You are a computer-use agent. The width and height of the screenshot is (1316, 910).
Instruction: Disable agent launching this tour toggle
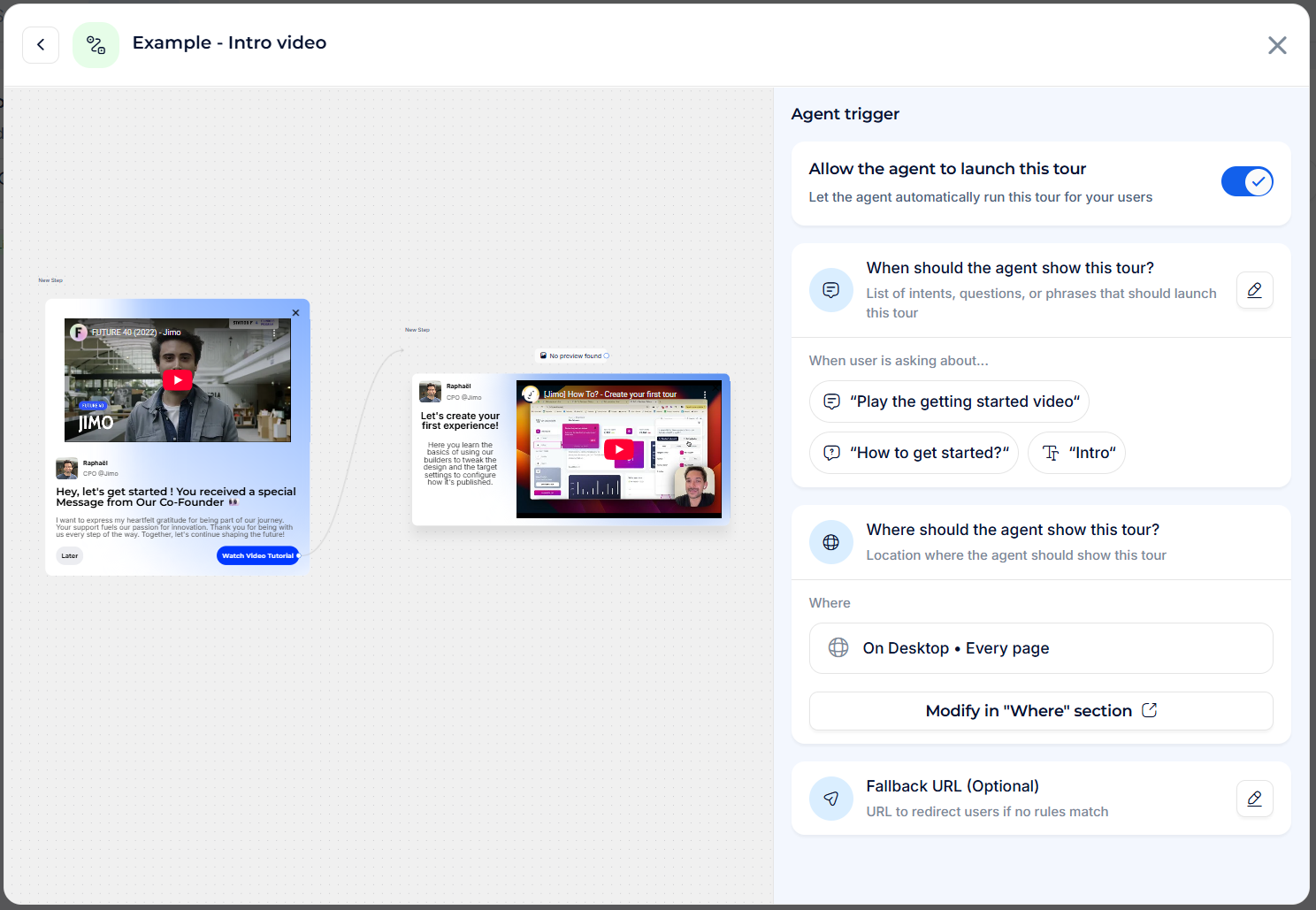click(1246, 182)
